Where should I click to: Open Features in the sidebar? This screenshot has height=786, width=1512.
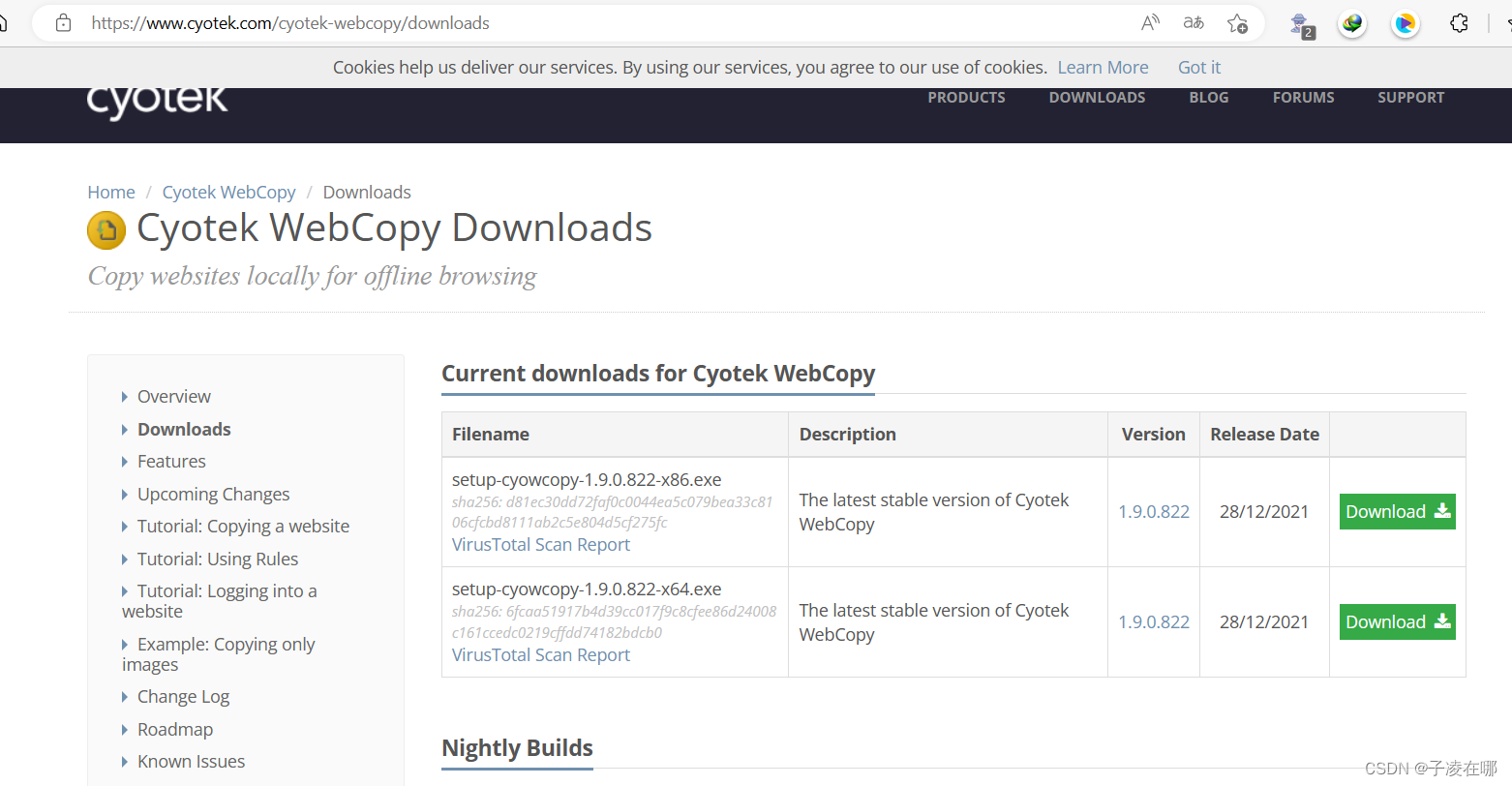171,462
